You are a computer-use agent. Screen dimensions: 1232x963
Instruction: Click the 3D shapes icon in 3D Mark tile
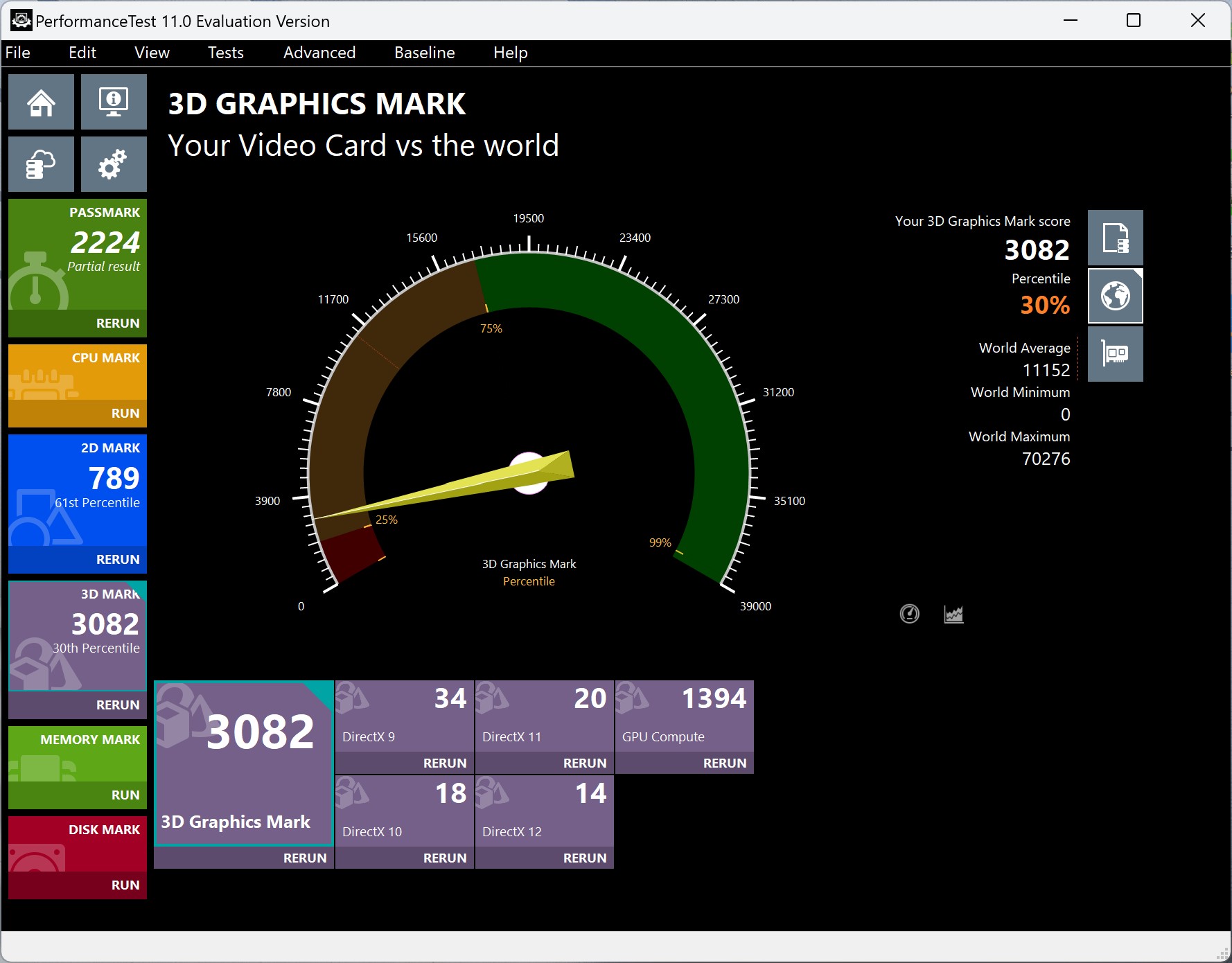[x=45, y=664]
